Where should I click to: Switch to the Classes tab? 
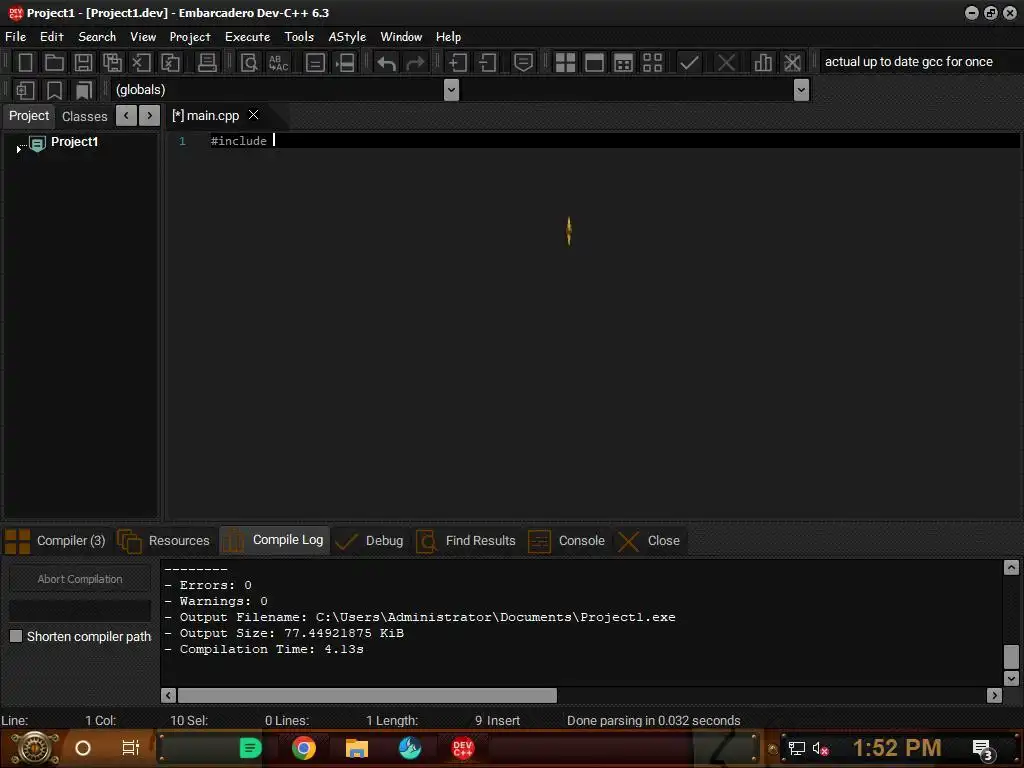coord(84,116)
